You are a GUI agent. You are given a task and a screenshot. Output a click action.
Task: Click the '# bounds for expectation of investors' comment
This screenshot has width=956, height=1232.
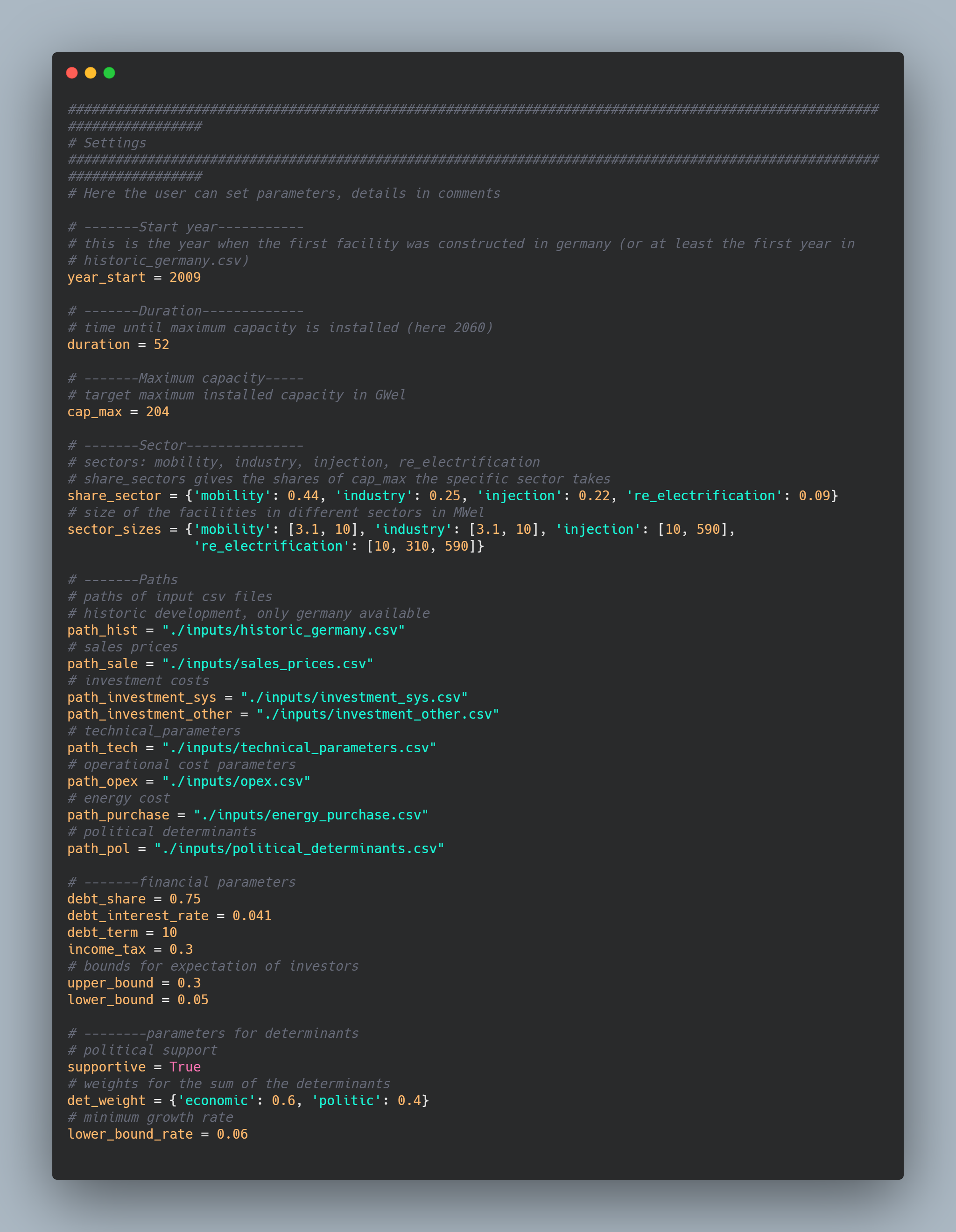pos(213,966)
